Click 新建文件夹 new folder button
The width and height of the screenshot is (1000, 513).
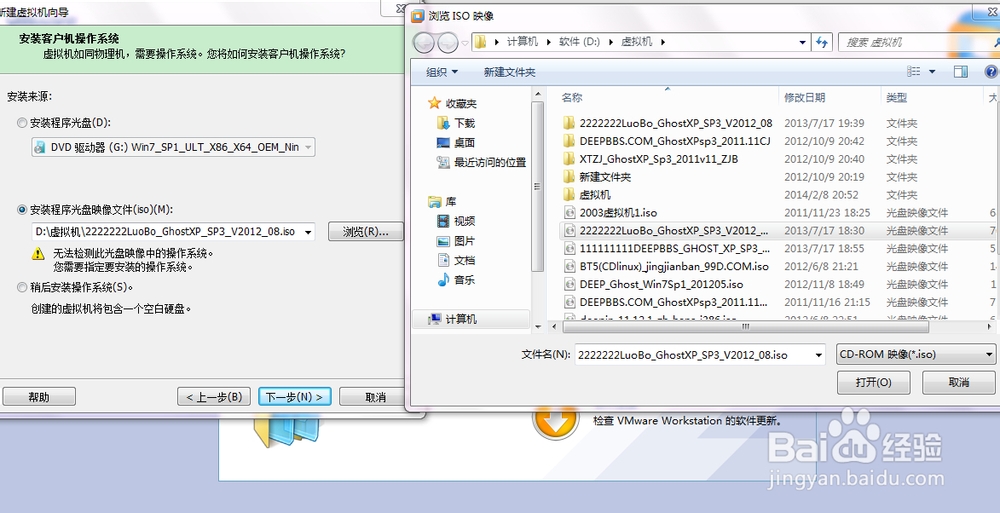coord(509,72)
